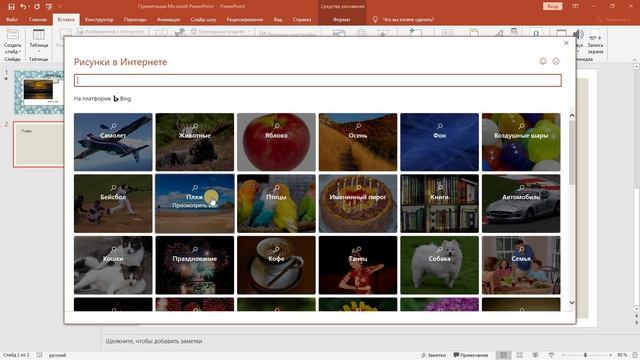This screenshot has width=640, height=360.
Task: Click the notes area placeholder text
Action: point(154,341)
